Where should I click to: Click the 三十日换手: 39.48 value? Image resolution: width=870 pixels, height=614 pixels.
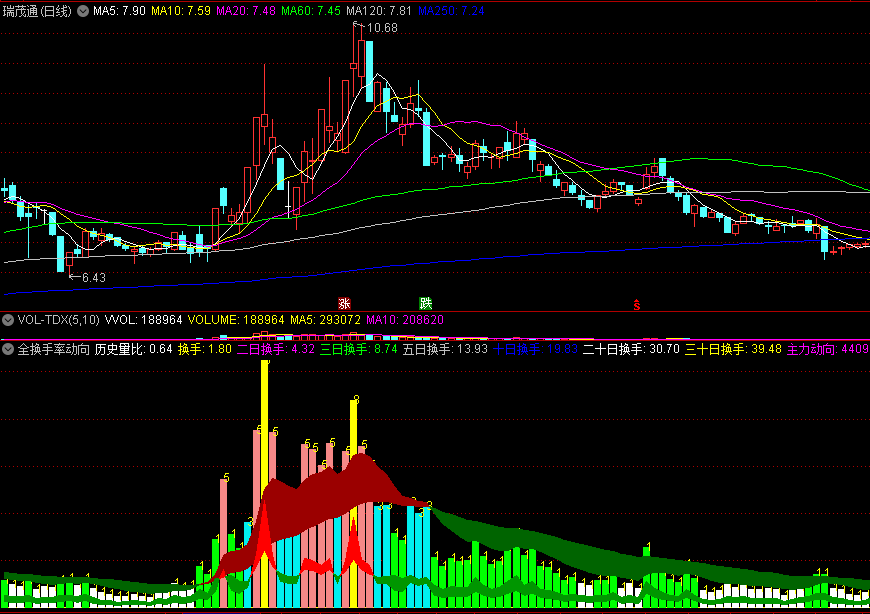click(734, 349)
